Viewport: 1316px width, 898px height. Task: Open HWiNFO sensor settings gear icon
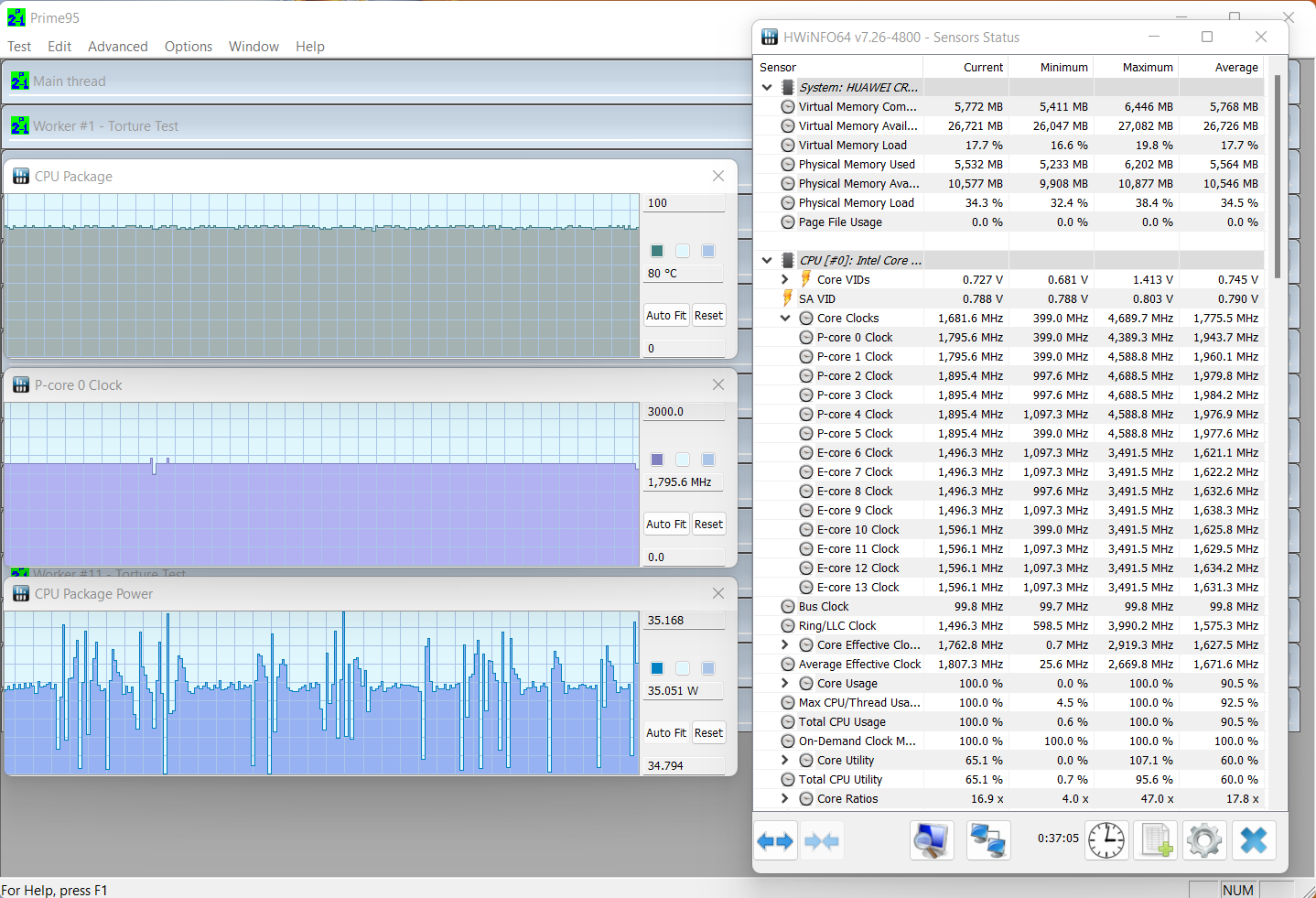click(1204, 840)
